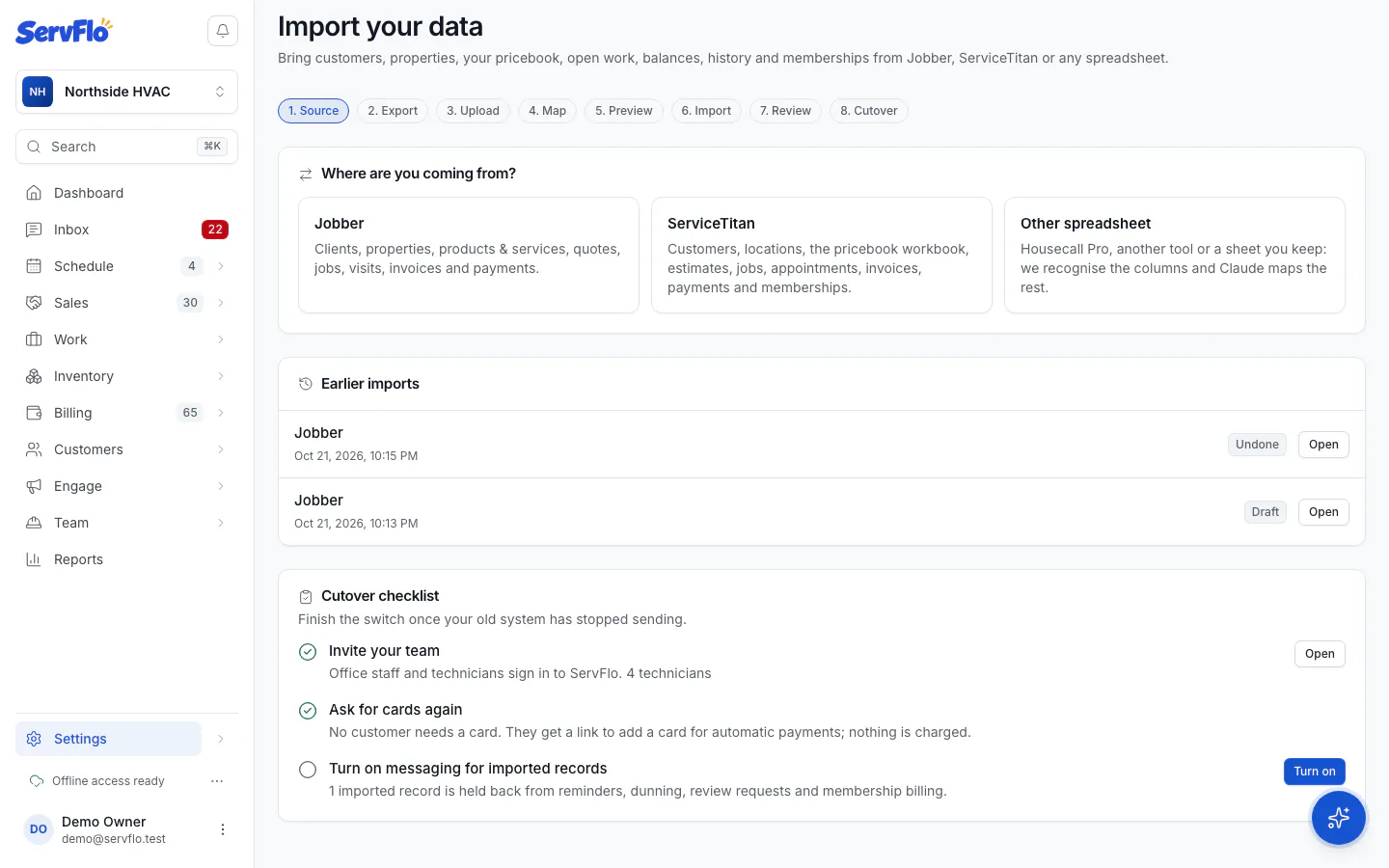Go to the 4. Map step

pyautogui.click(x=547, y=111)
